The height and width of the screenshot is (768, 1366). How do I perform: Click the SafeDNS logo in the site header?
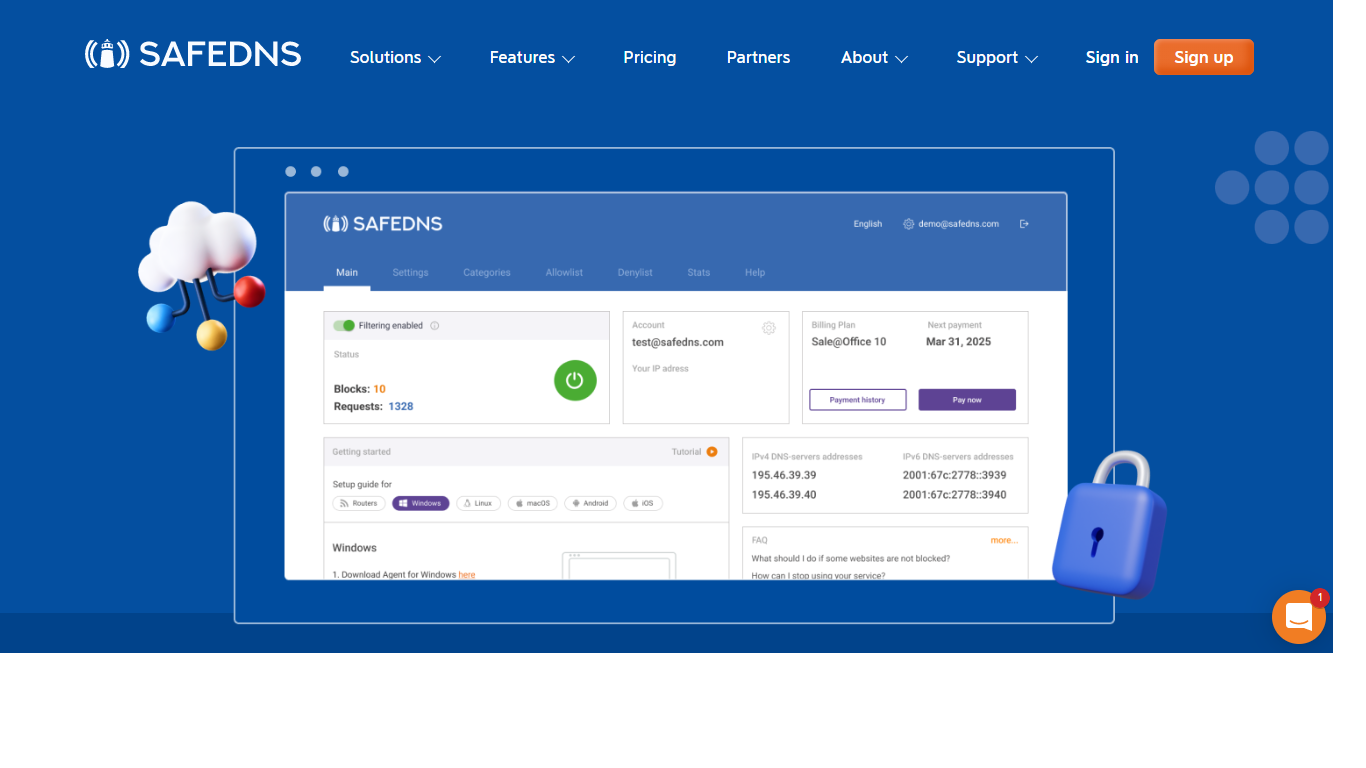coord(193,54)
